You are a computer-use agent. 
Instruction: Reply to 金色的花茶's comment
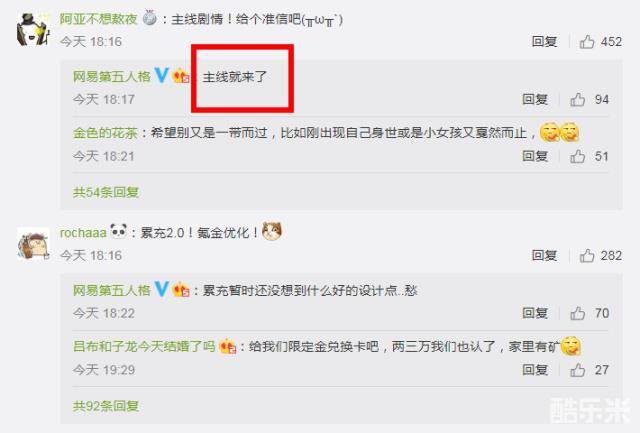[535, 156]
